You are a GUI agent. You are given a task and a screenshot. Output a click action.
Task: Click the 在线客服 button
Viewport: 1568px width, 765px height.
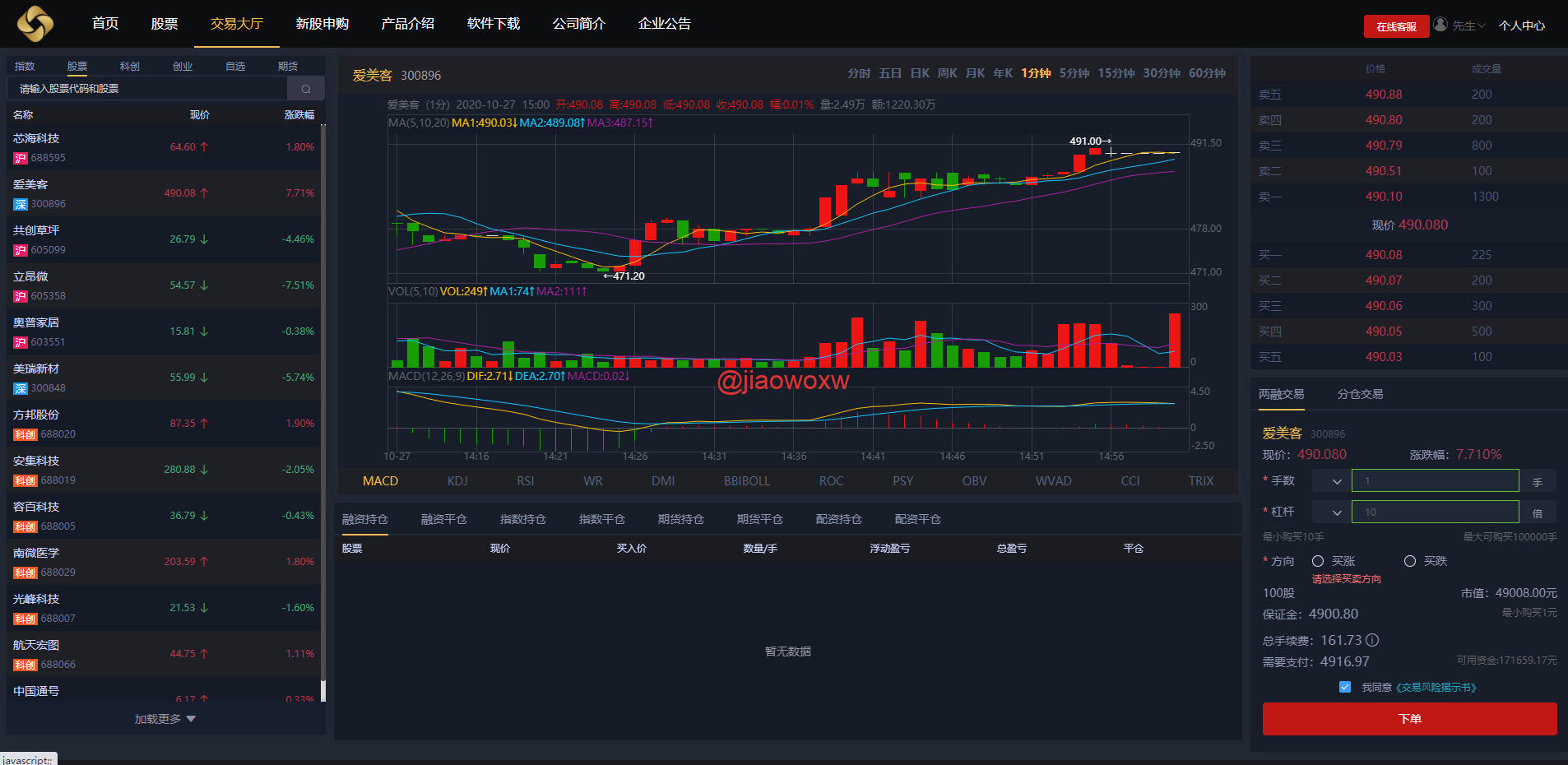(x=1397, y=26)
